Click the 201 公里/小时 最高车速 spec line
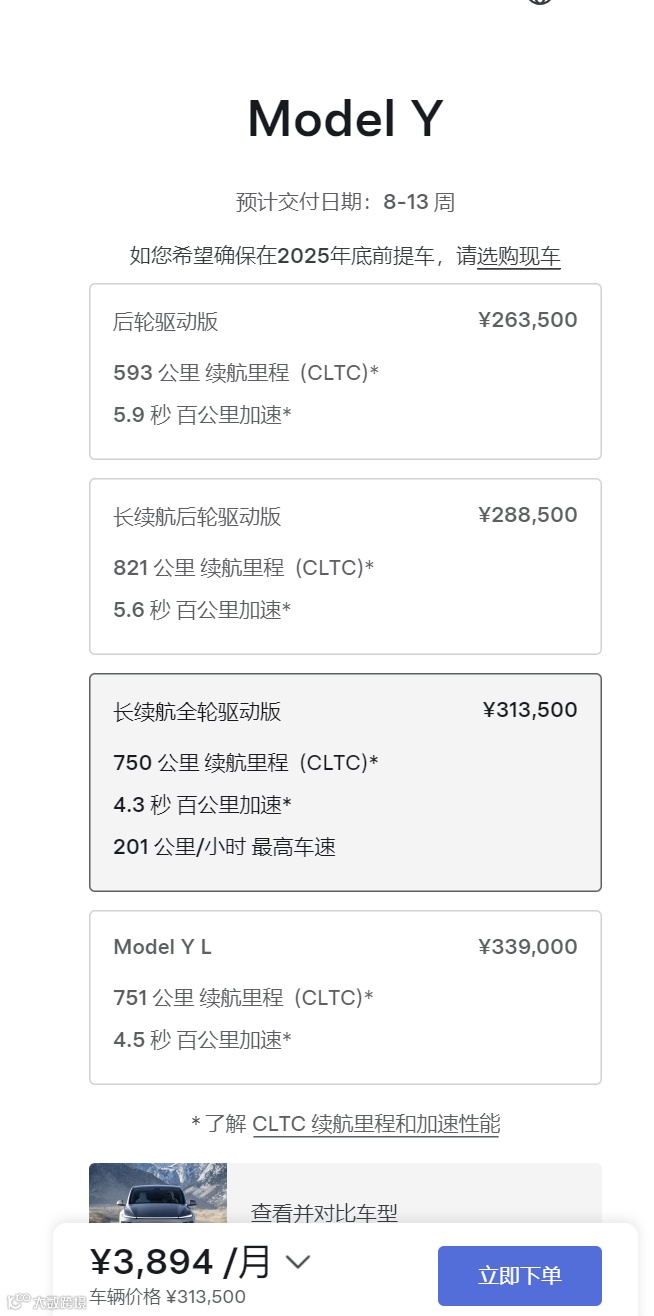The image size is (654, 1316). click(x=225, y=847)
